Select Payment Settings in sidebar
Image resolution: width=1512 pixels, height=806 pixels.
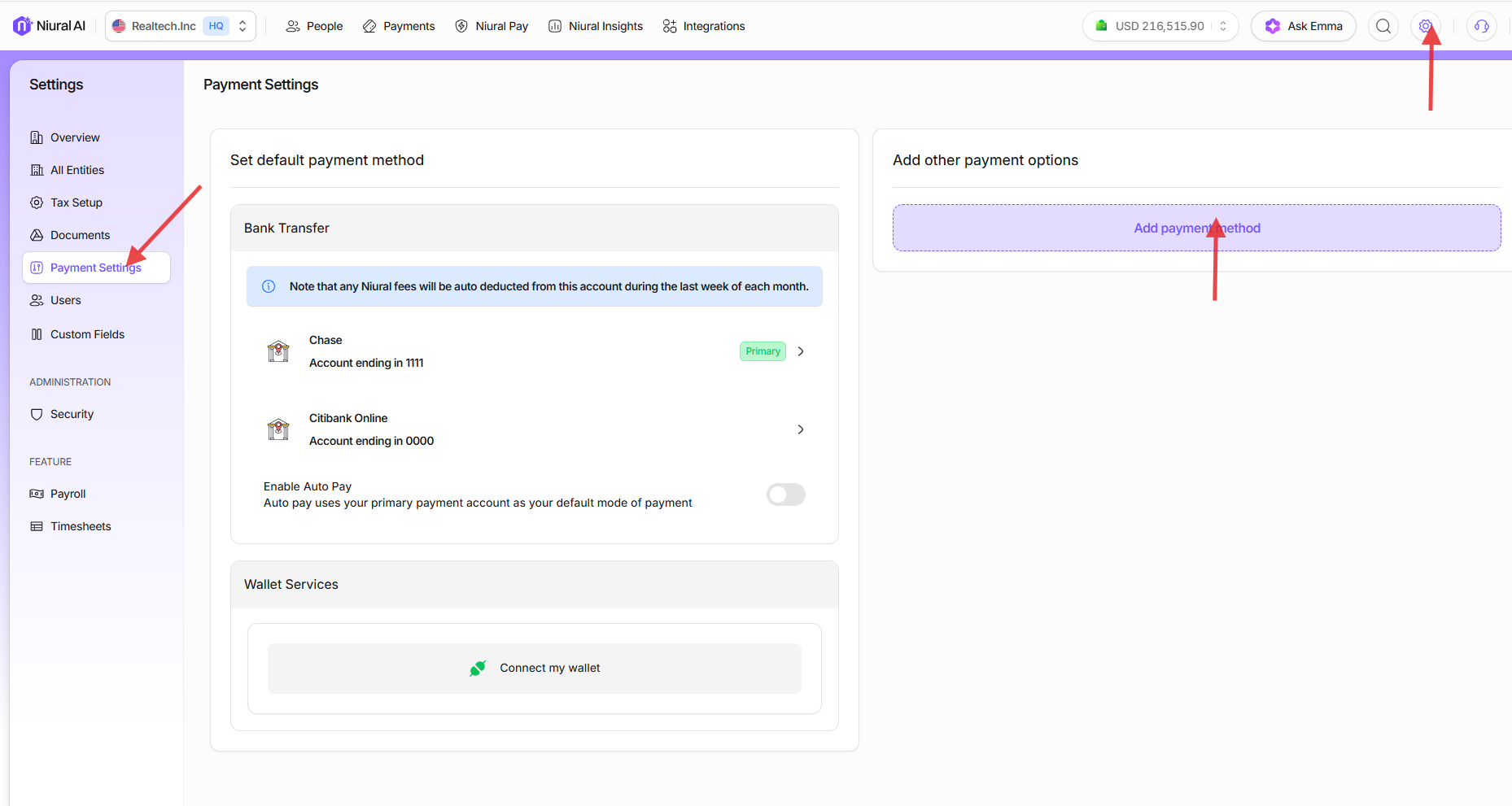[96, 268]
